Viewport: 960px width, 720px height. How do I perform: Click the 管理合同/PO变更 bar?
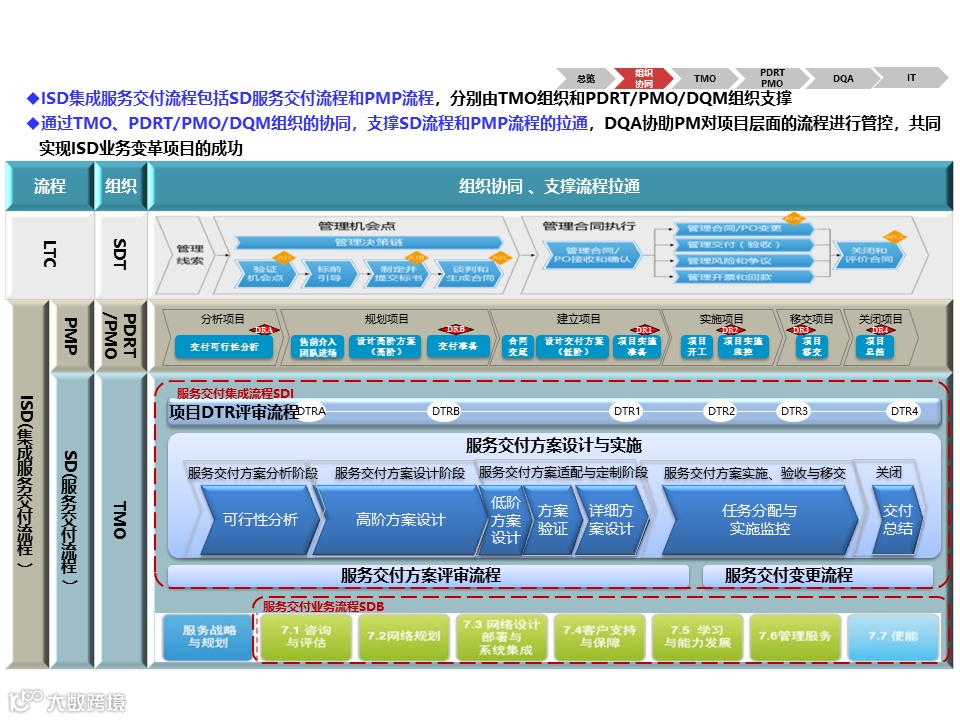(x=742, y=228)
